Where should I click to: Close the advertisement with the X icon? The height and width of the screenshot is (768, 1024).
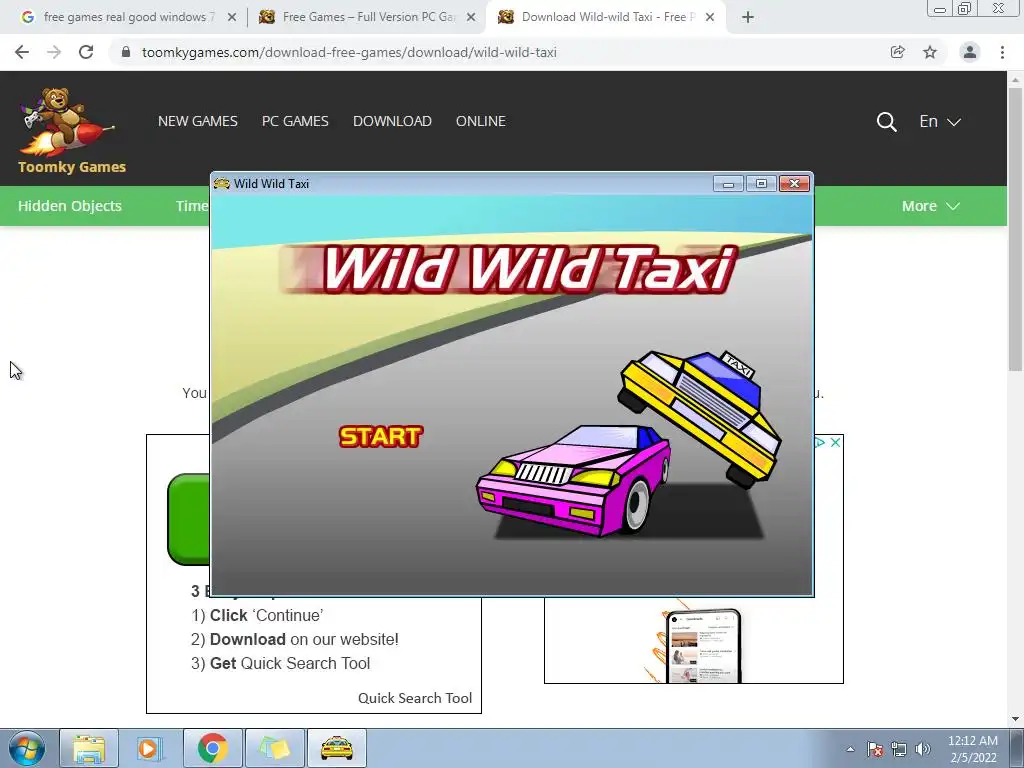tap(835, 443)
